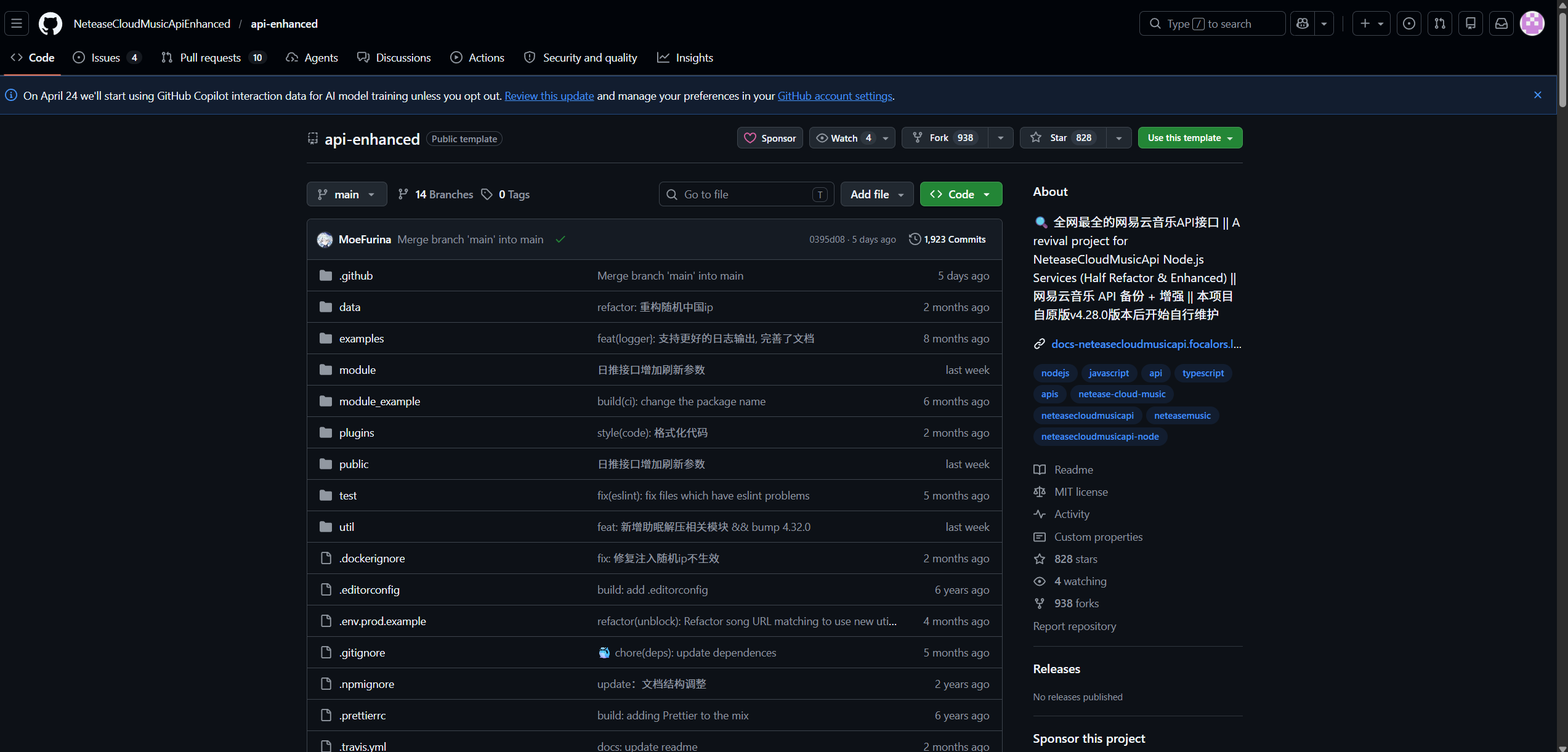Open the Copilot chat icon
This screenshot has width=1568, height=752.
pos(1302,23)
